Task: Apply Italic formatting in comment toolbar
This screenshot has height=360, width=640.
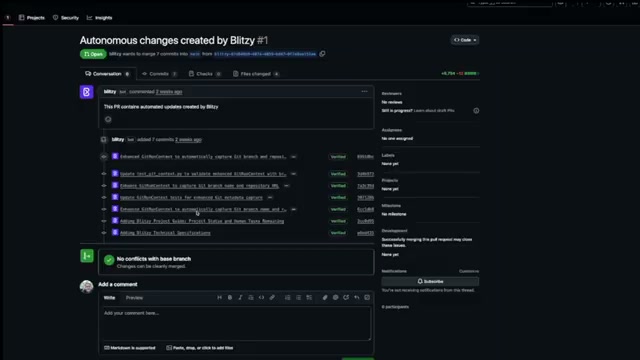Action: pyautogui.click(x=240, y=298)
